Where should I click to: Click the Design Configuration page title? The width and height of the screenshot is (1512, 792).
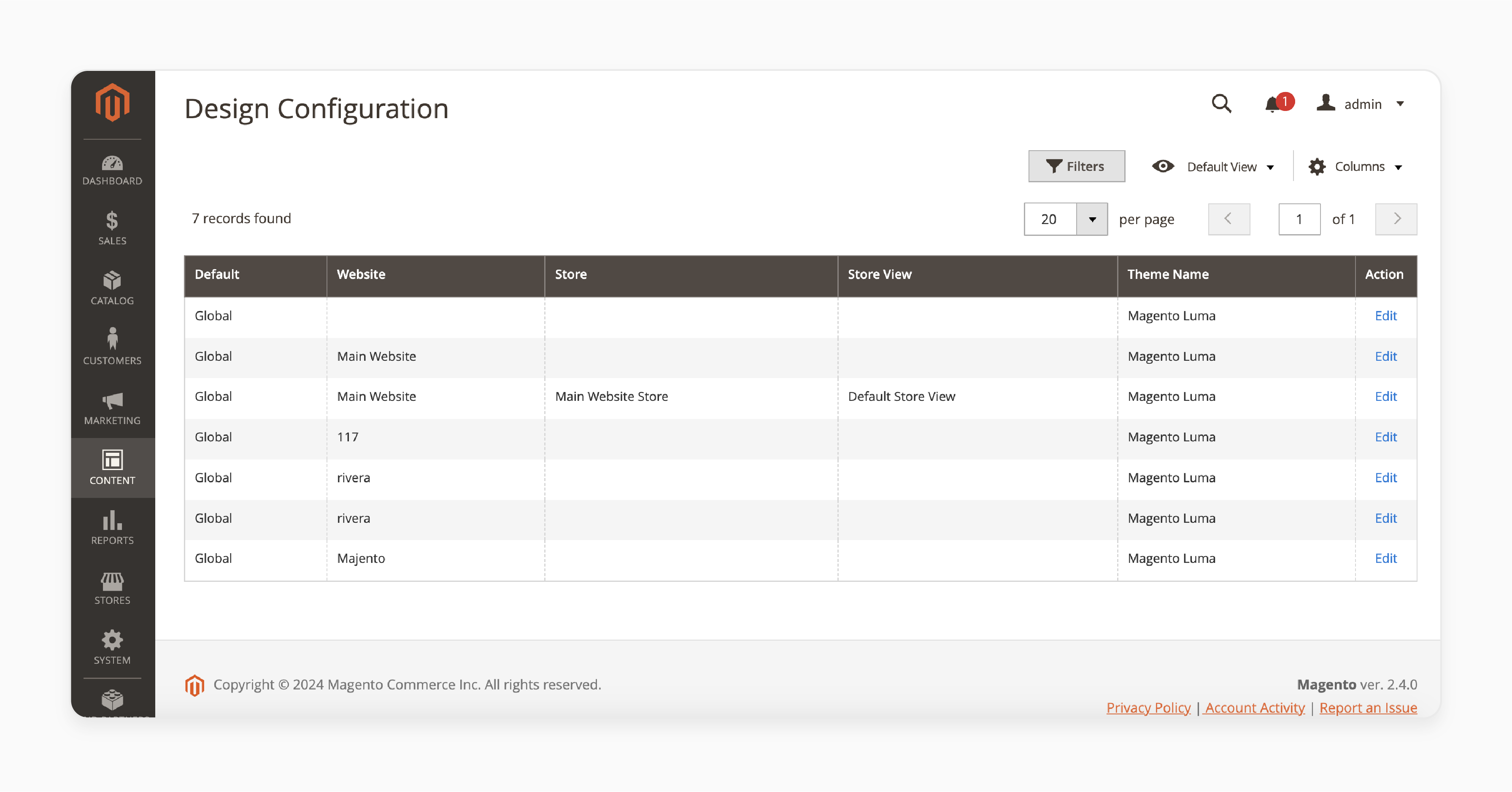pyautogui.click(x=316, y=109)
